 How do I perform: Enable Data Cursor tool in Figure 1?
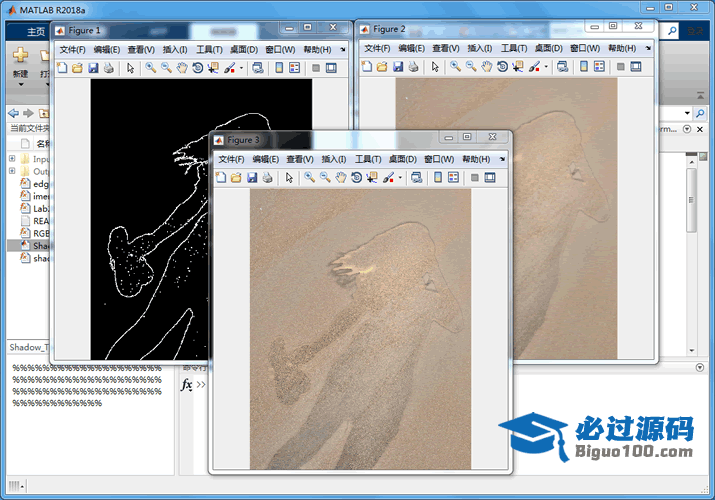pyautogui.click(x=213, y=68)
